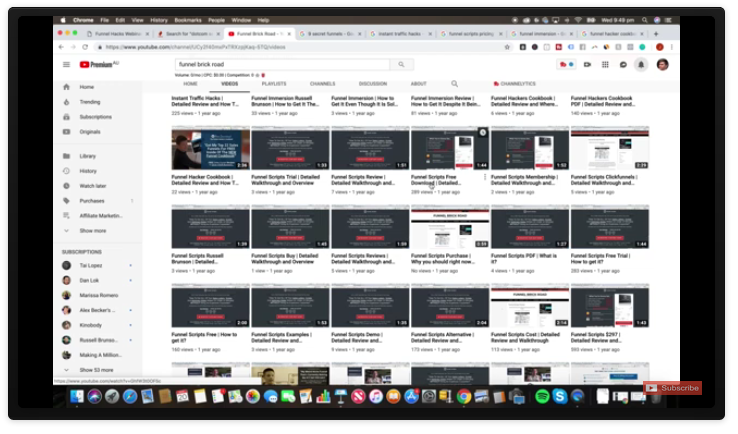The height and width of the screenshot is (434, 738).
Task: Open Funnel Scripts $297 video title
Action: click(596, 338)
